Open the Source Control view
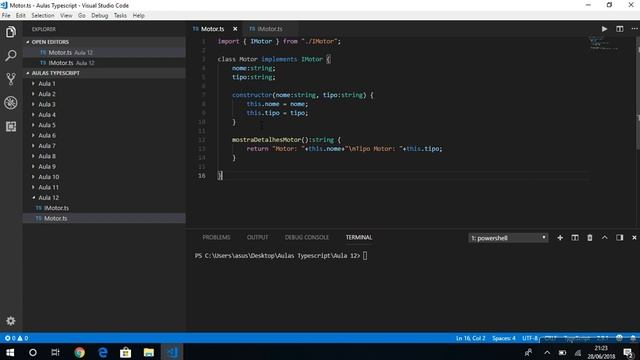Image resolution: width=640 pixels, height=360 pixels. (11, 79)
